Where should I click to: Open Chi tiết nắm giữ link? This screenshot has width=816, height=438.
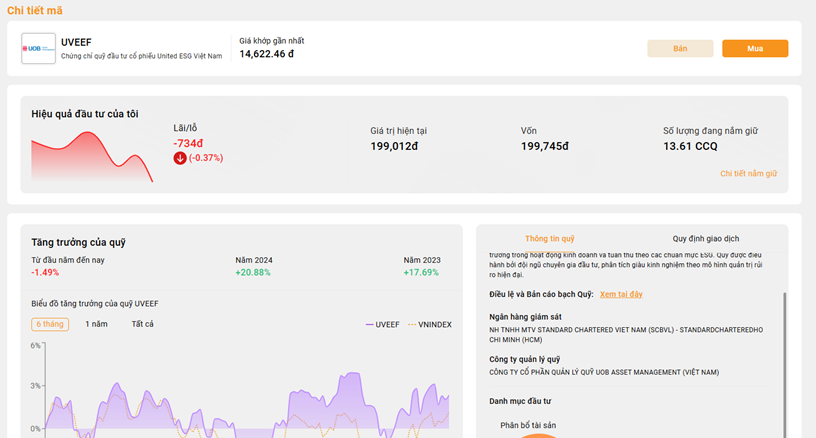point(748,174)
